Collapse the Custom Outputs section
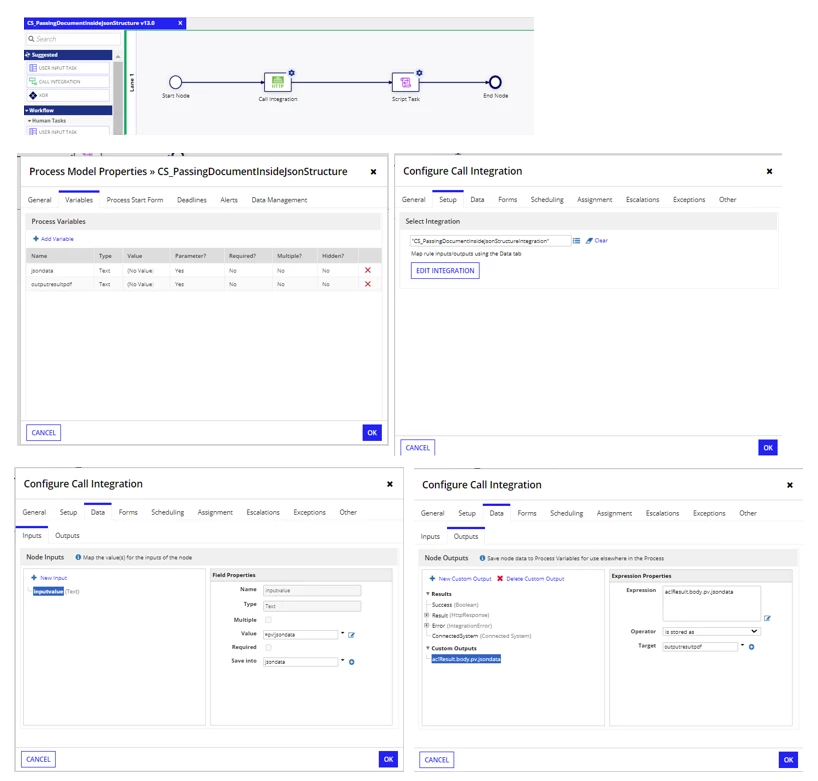This screenshot has height=781, width=818. 428,648
